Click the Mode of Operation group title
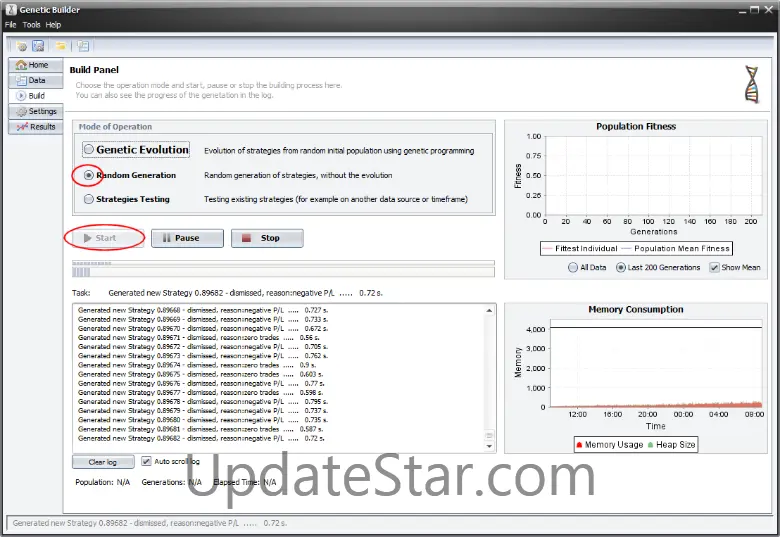This screenshot has width=780, height=537. coord(115,127)
